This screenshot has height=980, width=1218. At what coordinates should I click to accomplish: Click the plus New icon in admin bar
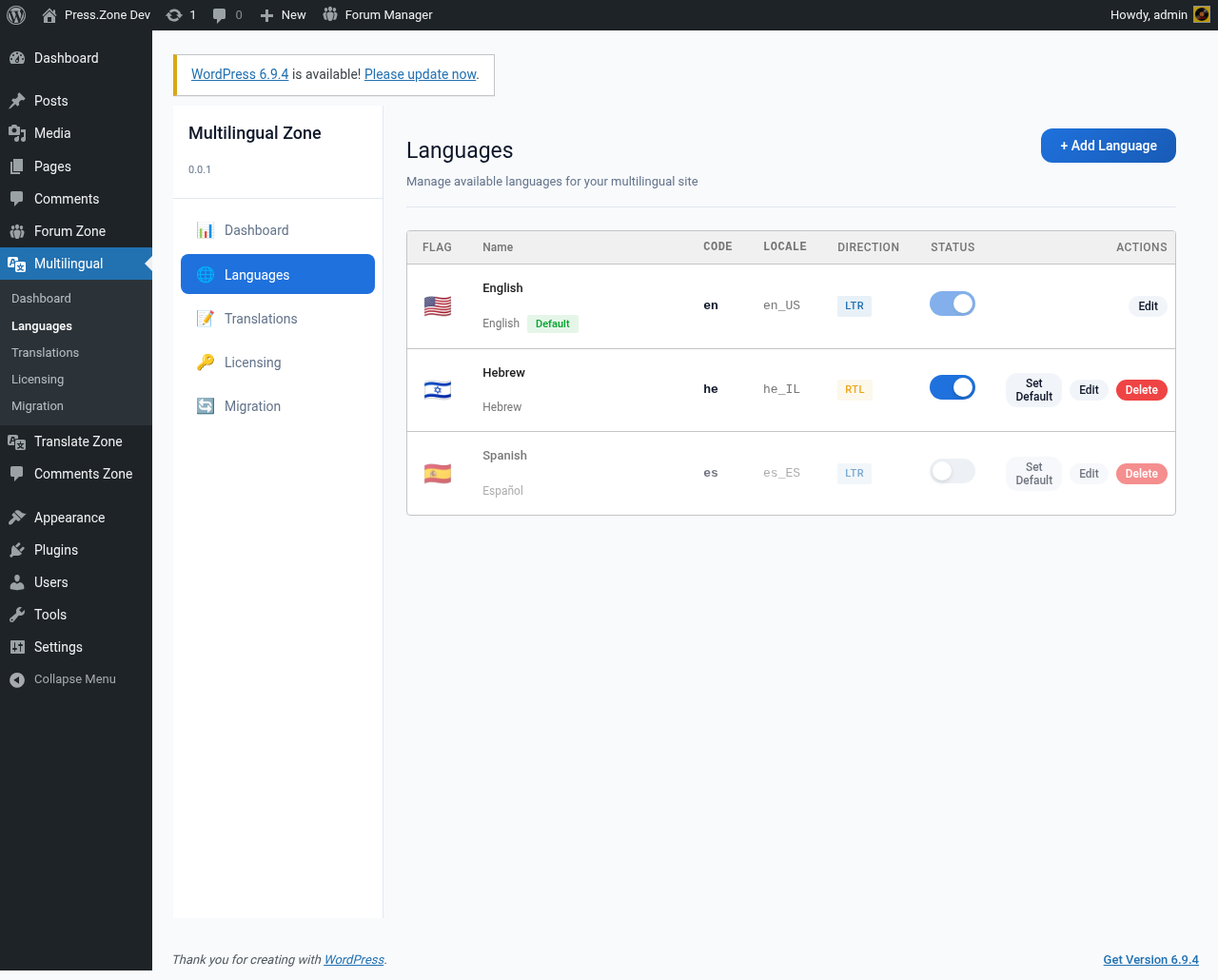point(266,15)
